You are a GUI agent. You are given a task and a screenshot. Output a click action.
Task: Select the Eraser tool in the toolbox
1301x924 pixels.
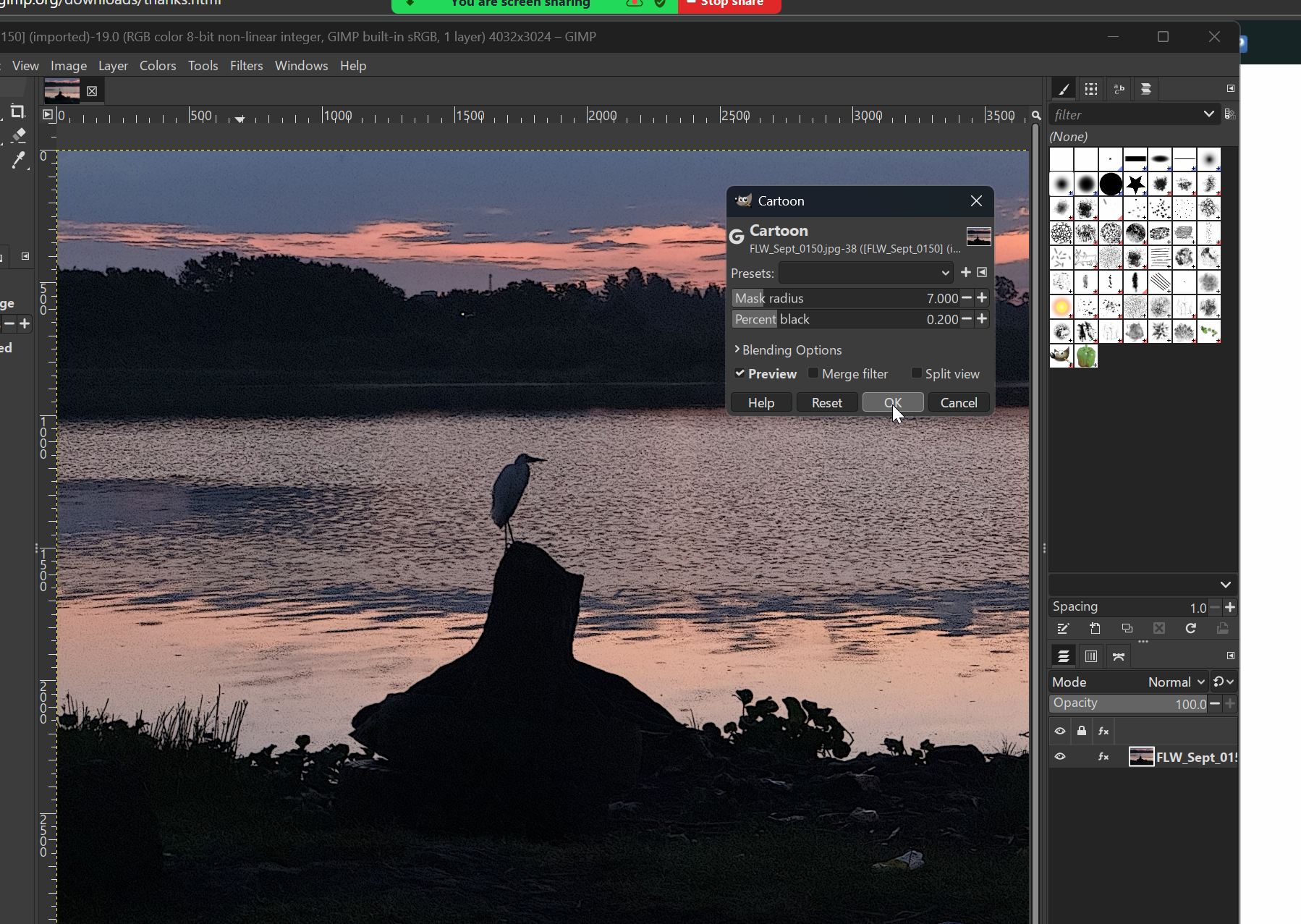[19, 135]
